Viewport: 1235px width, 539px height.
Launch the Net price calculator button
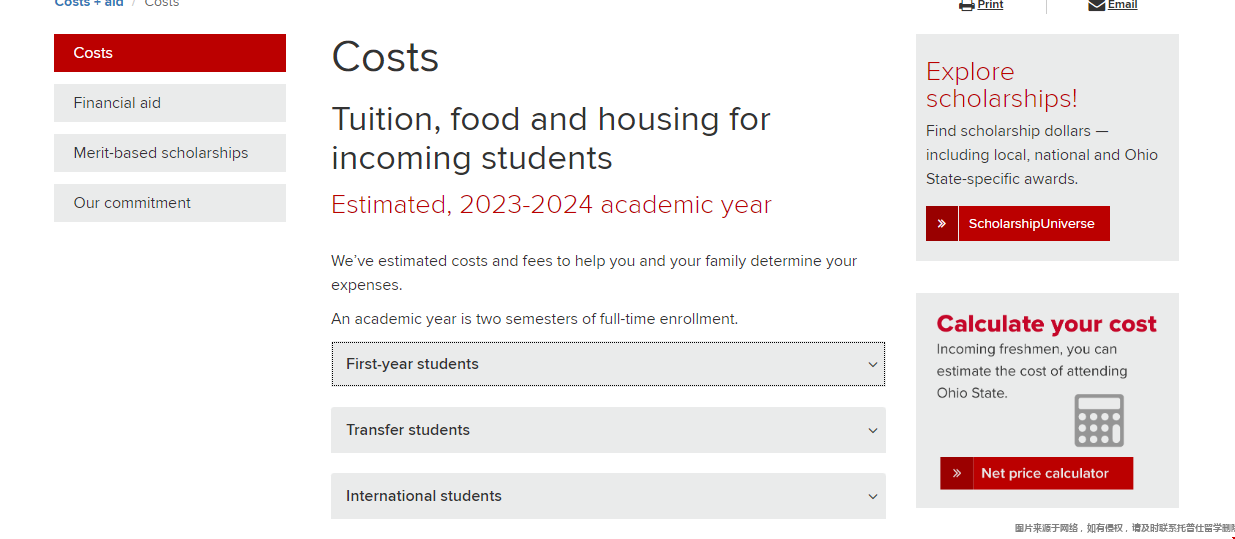pyautogui.click(x=1036, y=473)
